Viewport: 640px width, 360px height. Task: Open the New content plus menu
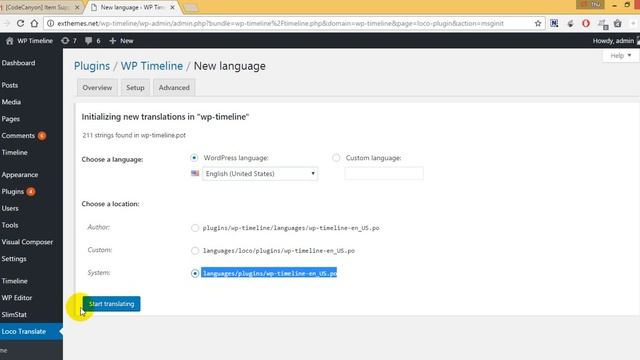121,41
